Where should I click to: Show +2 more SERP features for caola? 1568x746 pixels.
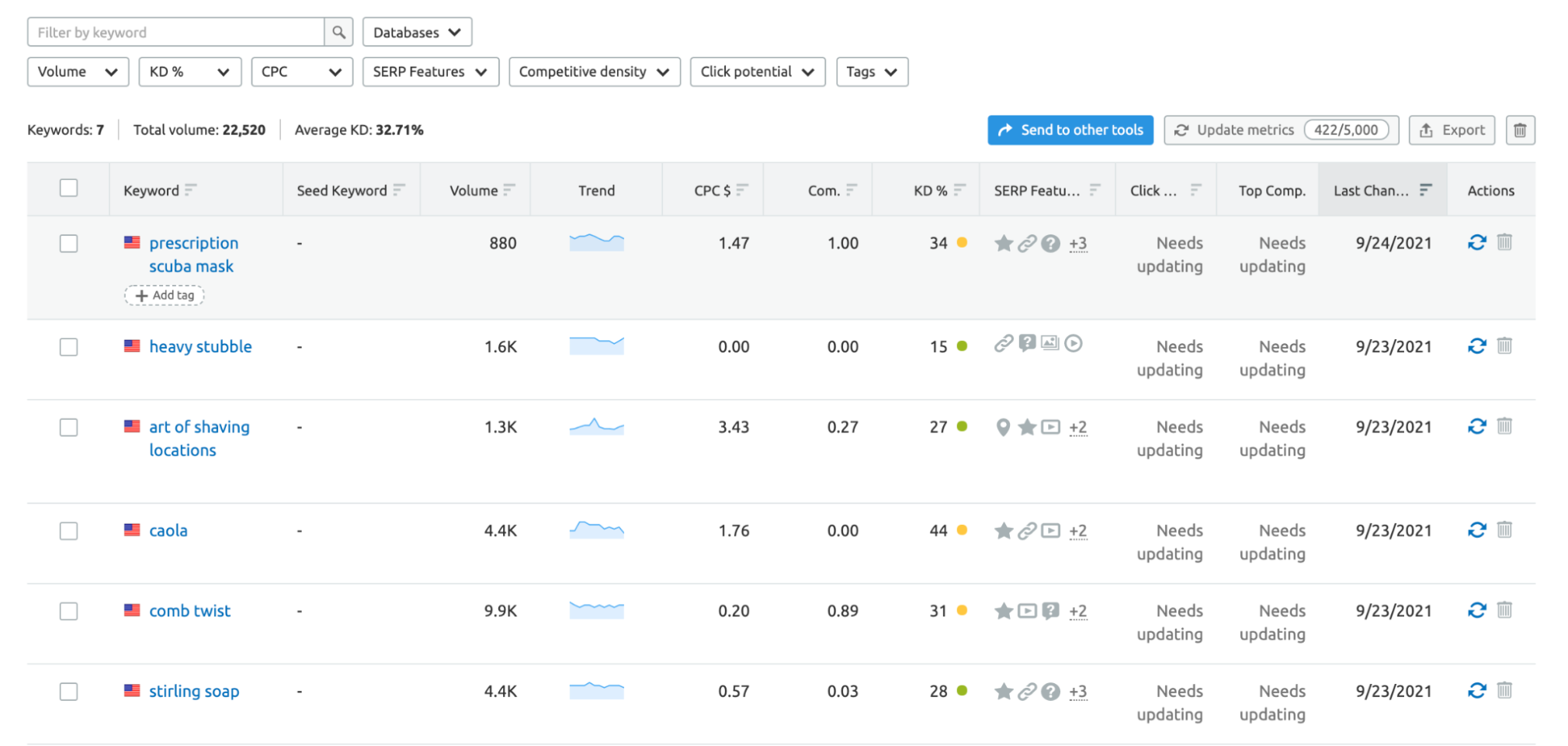pyautogui.click(x=1078, y=531)
